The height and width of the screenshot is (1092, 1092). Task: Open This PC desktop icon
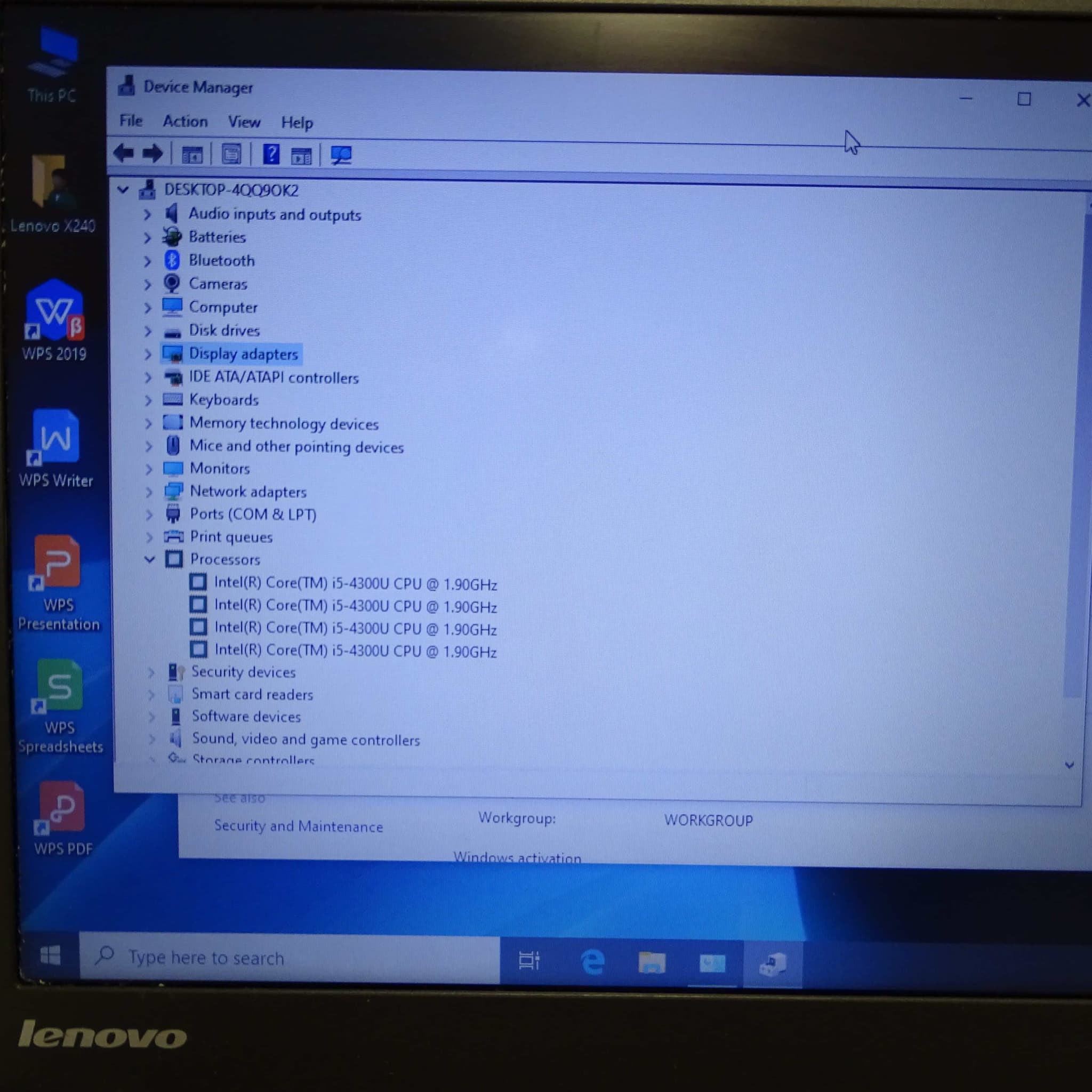pos(52,65)
